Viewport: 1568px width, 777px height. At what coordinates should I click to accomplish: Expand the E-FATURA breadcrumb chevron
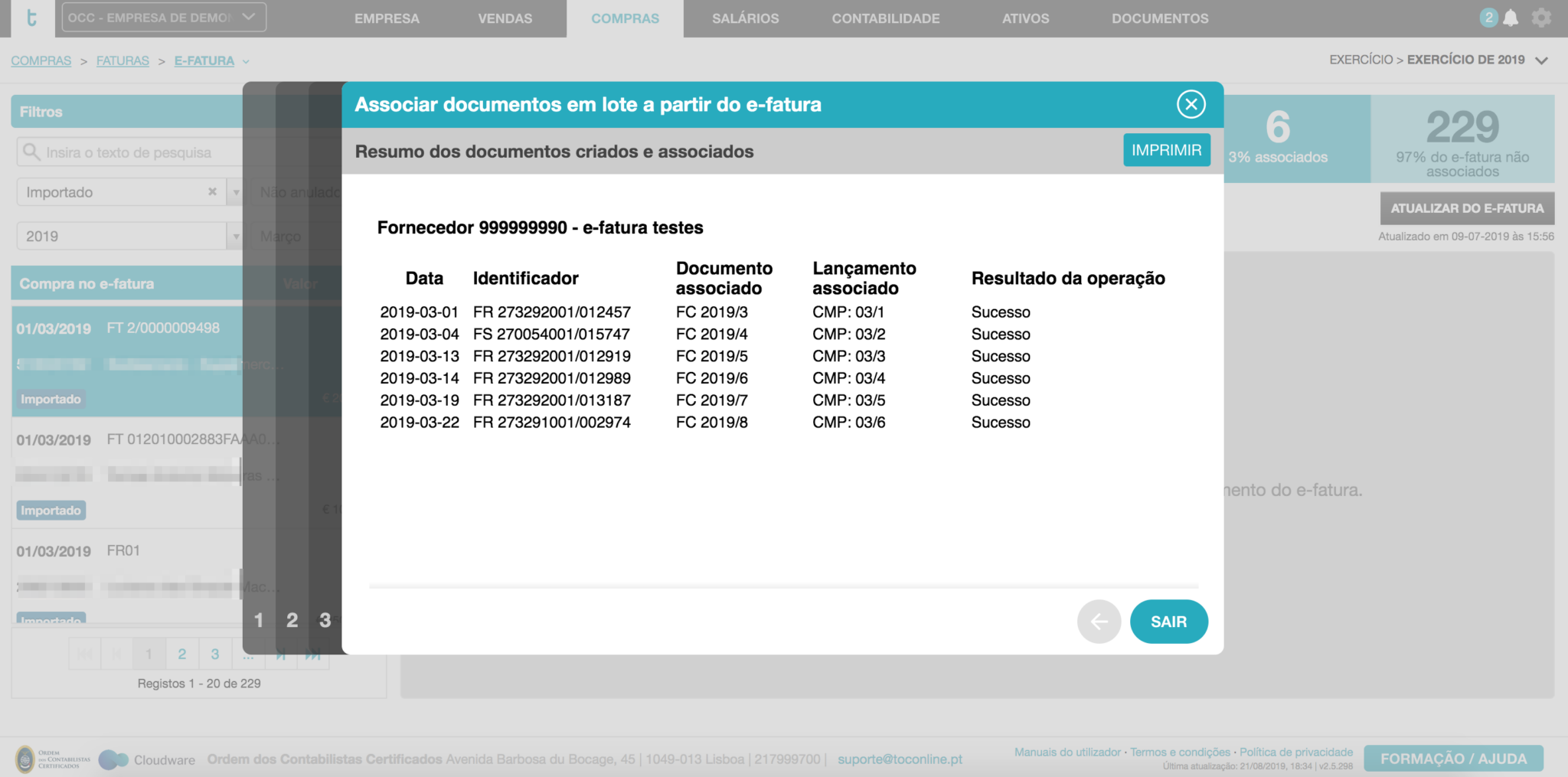246,61
